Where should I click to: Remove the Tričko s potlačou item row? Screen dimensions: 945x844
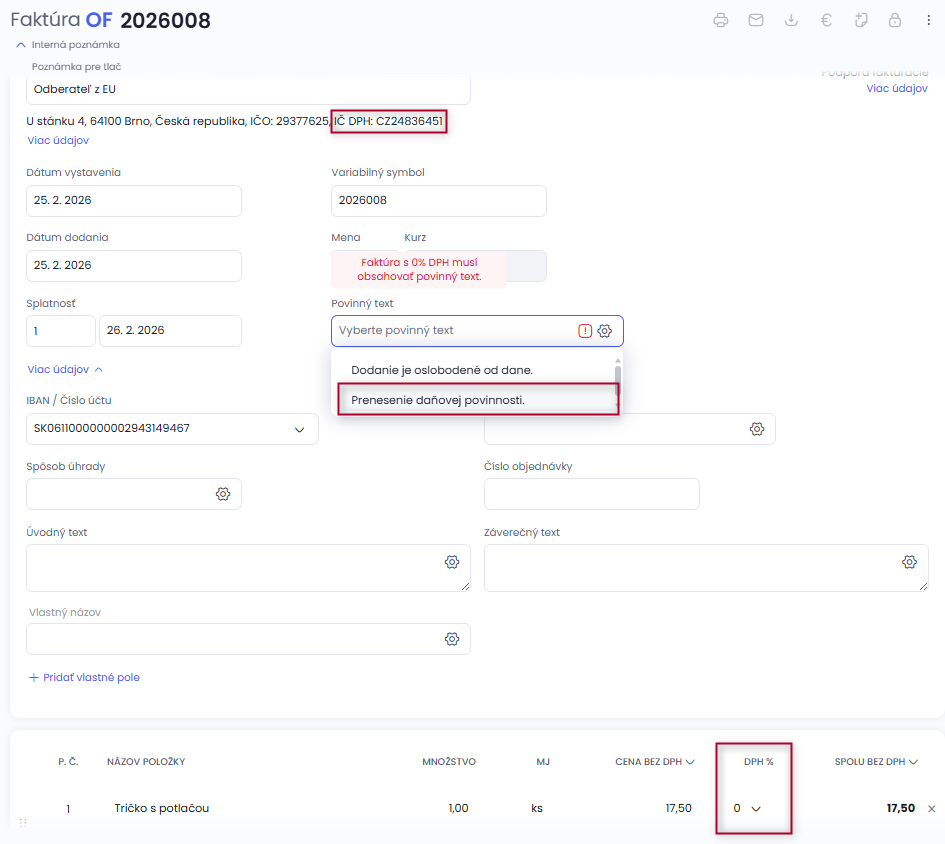point(932,809)
